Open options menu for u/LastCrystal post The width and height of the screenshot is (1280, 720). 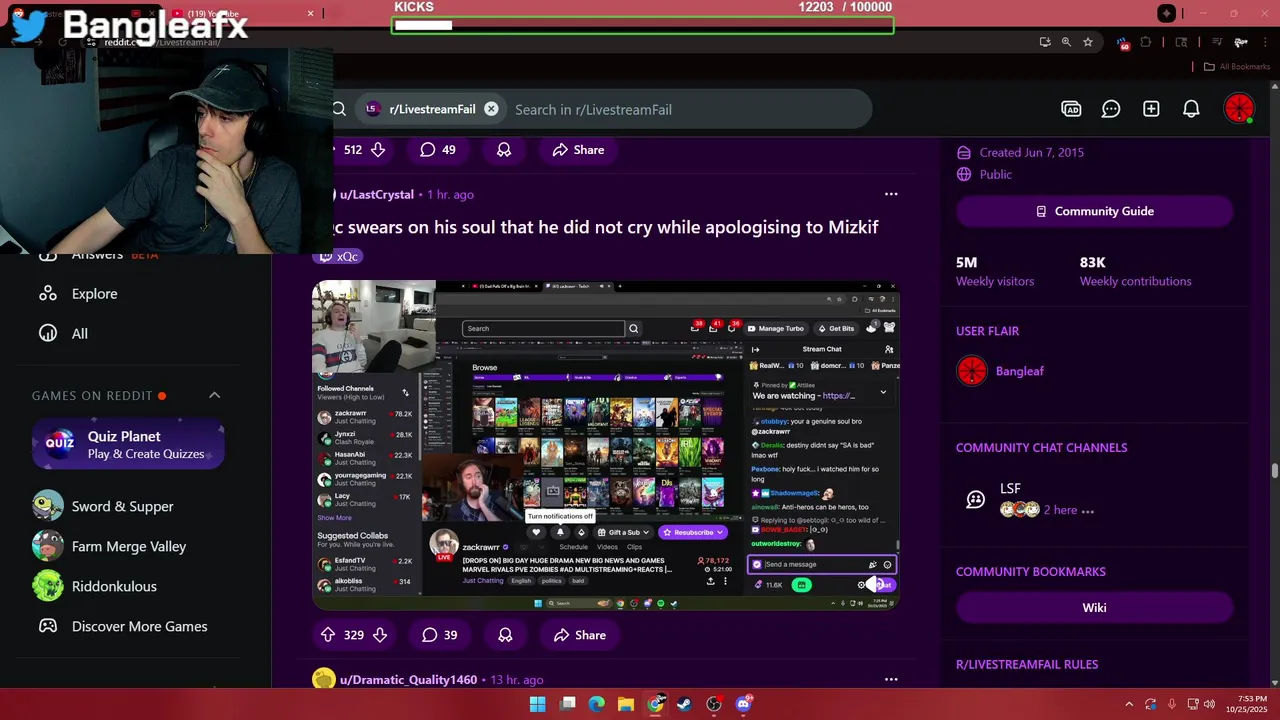pos(891,194)
